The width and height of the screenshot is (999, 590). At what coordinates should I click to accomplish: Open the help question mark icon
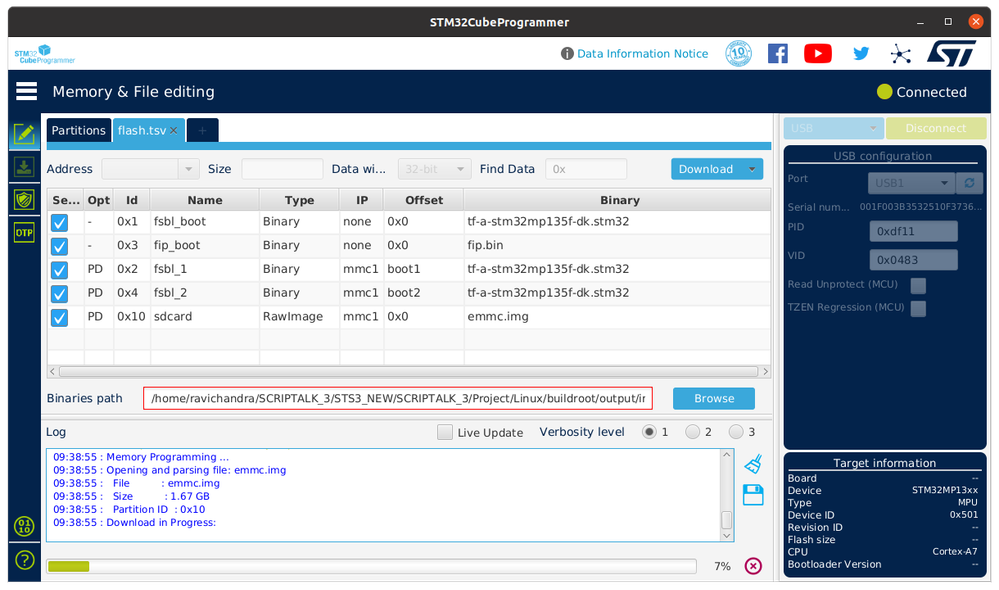point(24,560)
